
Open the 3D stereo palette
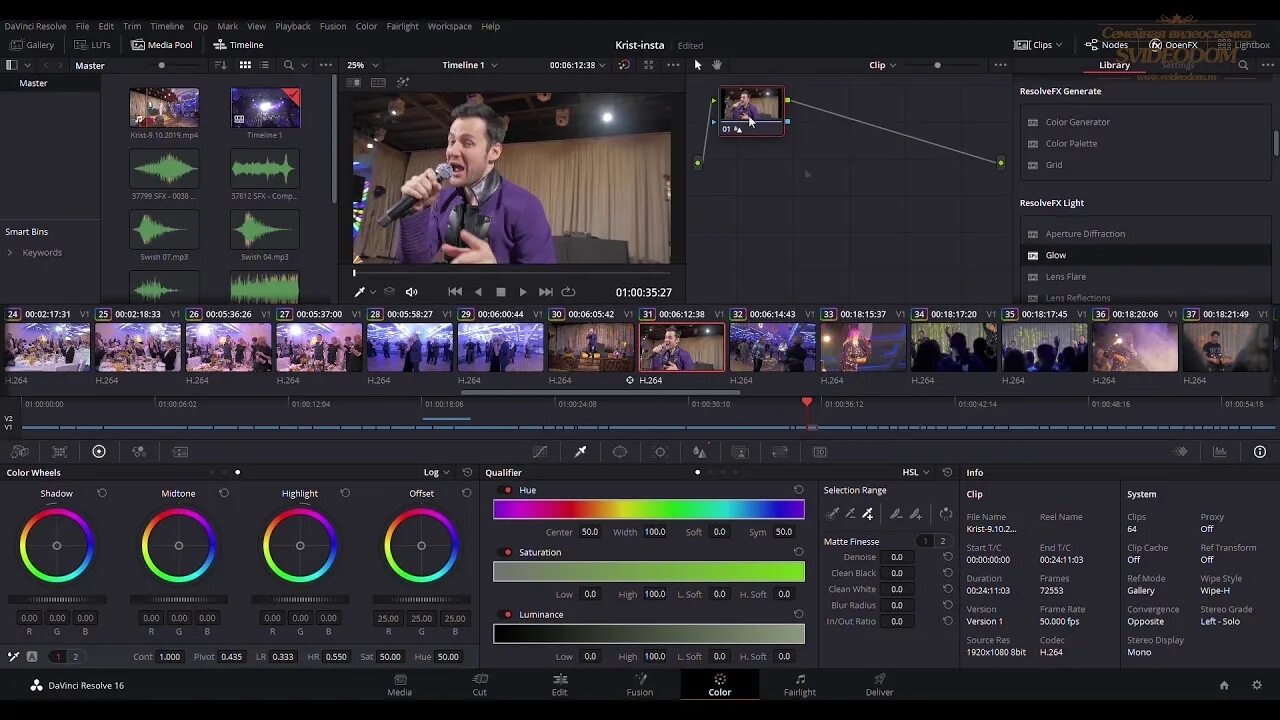tap(820, 452)
